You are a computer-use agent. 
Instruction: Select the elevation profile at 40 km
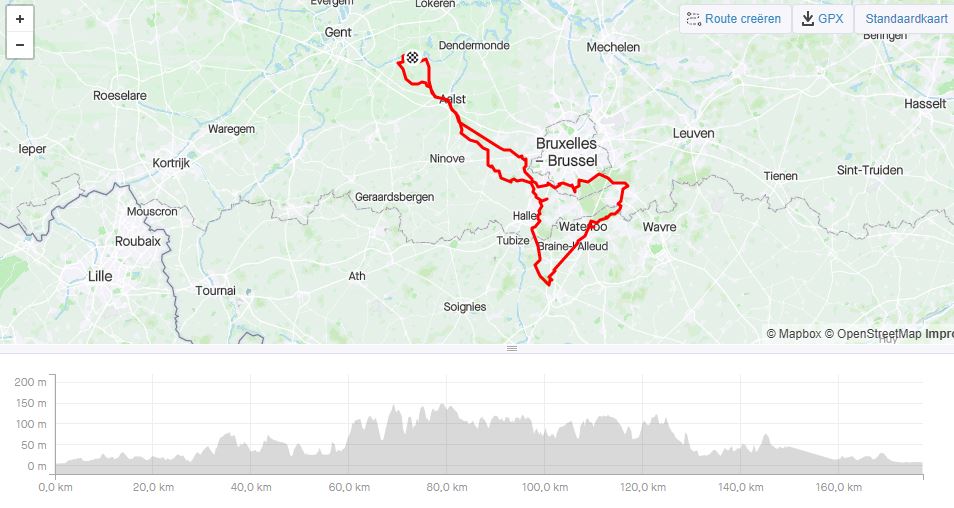click(x=251, y=448)
